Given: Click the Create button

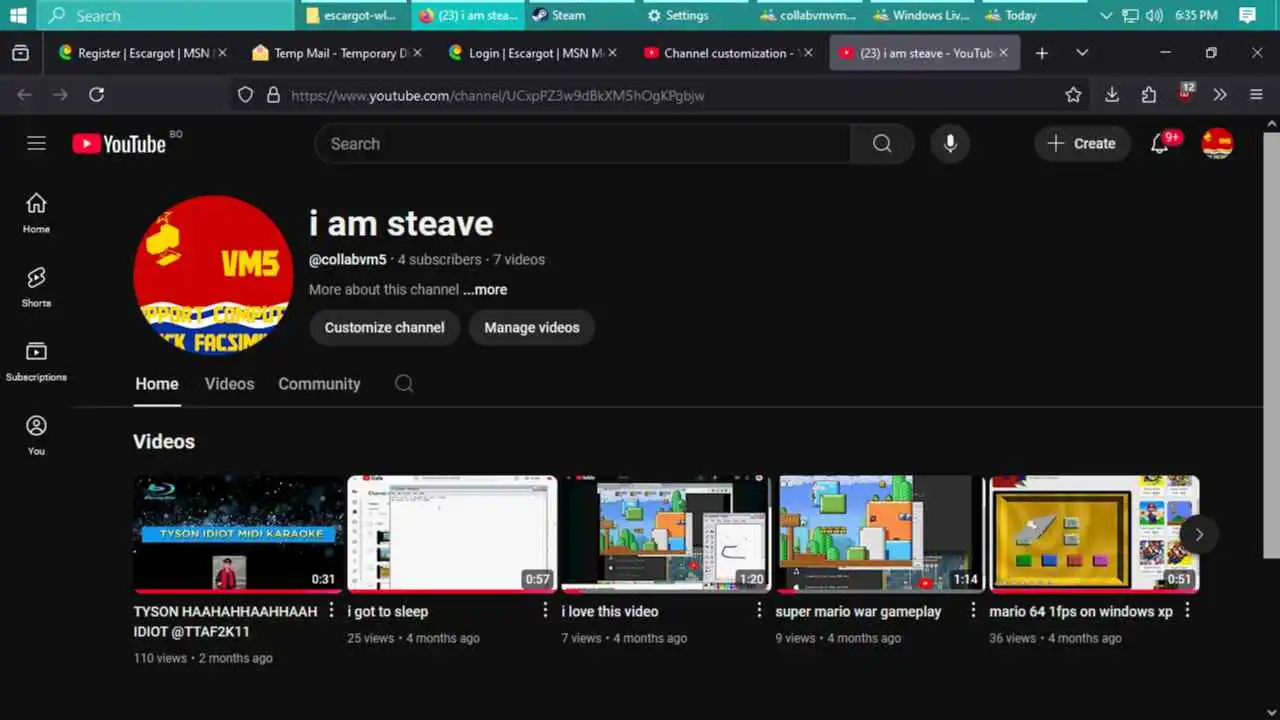Looking at the screenshot, I should [x=1082, y=144].
